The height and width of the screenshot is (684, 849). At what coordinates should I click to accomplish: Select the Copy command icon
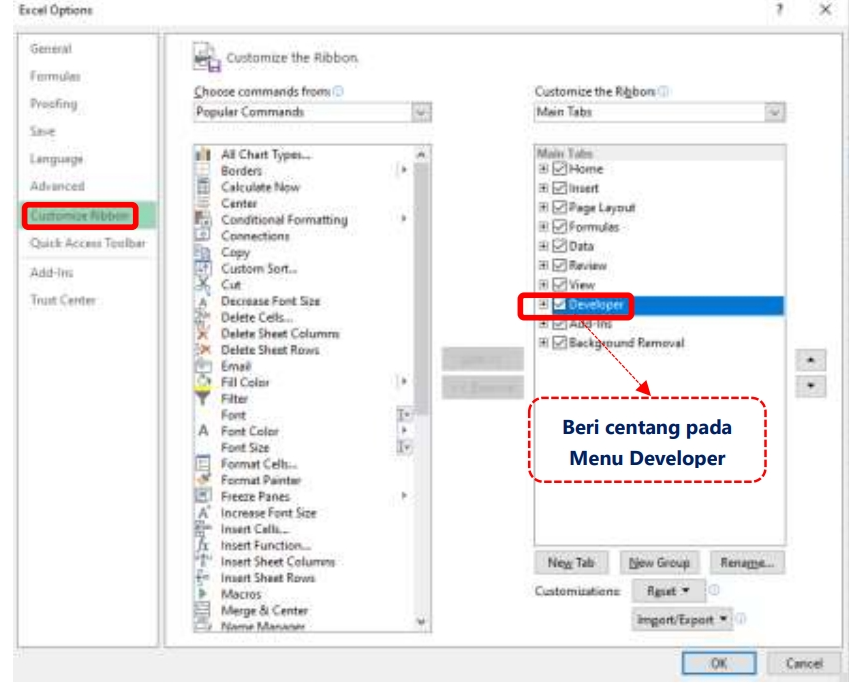click(203, 252)
